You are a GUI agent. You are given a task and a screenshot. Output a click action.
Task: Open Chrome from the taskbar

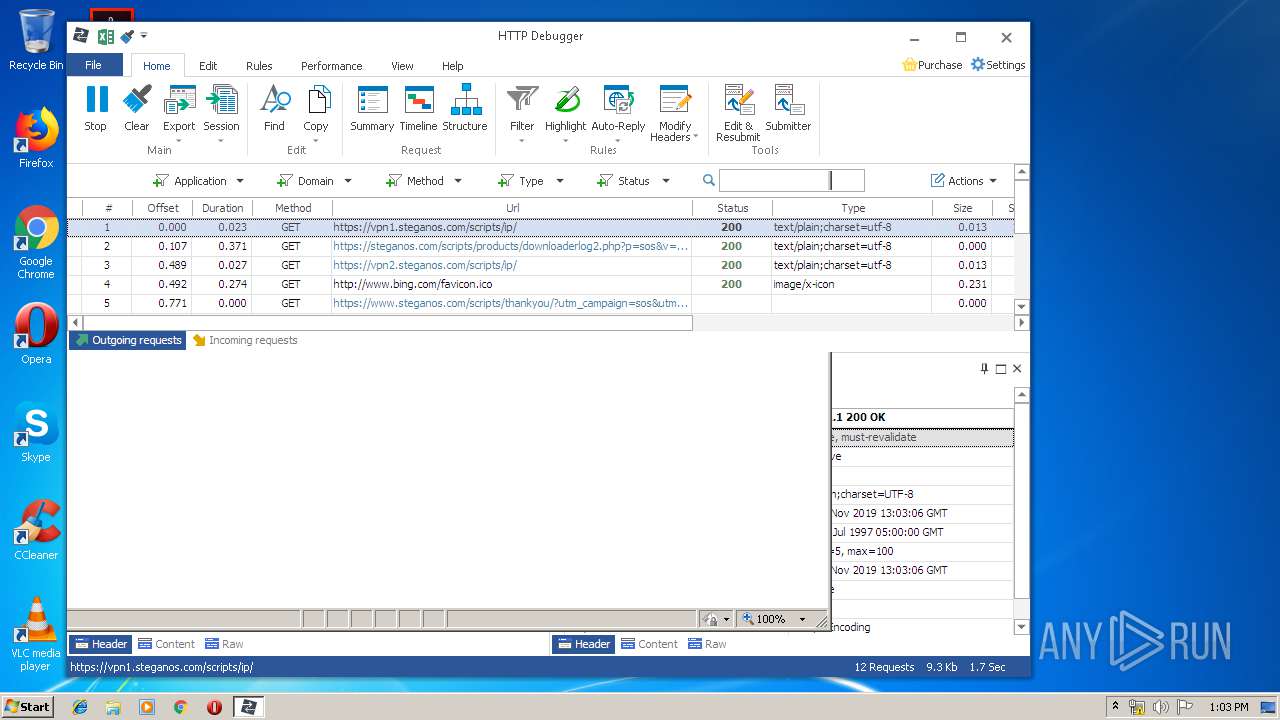pos(180,707)
